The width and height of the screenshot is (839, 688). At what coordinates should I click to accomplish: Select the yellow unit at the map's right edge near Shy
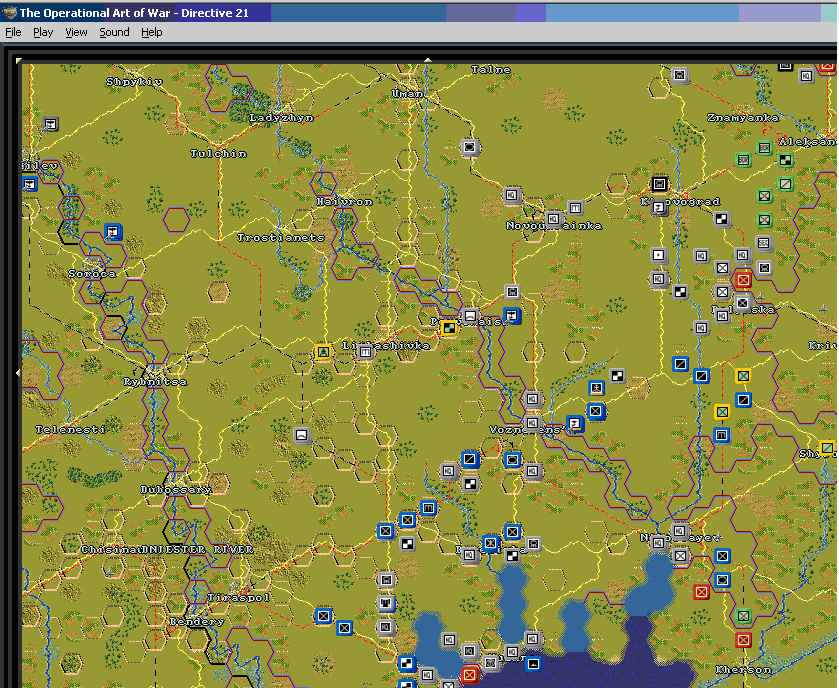click(827, 447)
